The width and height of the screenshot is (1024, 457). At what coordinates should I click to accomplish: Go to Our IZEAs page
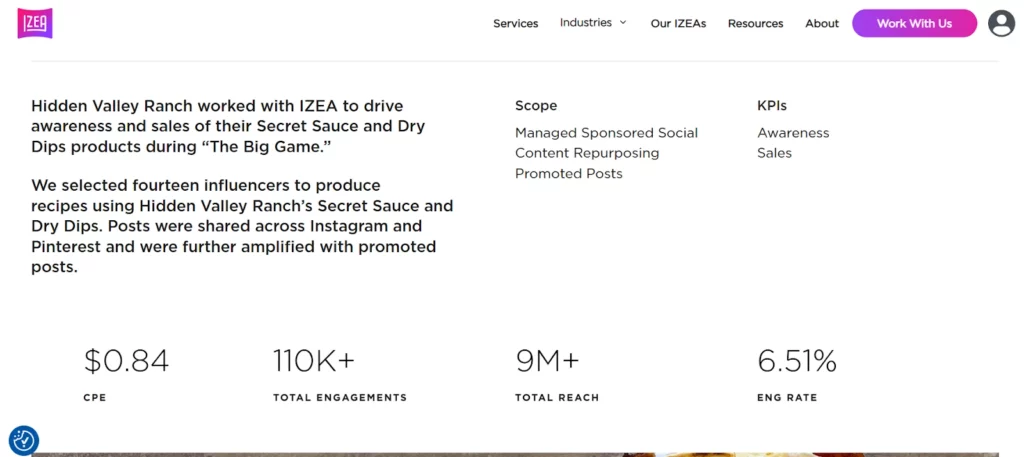(678, 24)
